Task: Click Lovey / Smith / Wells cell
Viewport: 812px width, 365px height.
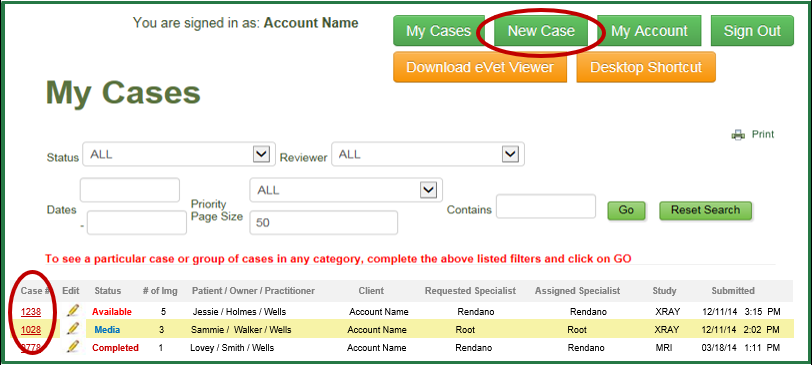Action: [232, 348]
